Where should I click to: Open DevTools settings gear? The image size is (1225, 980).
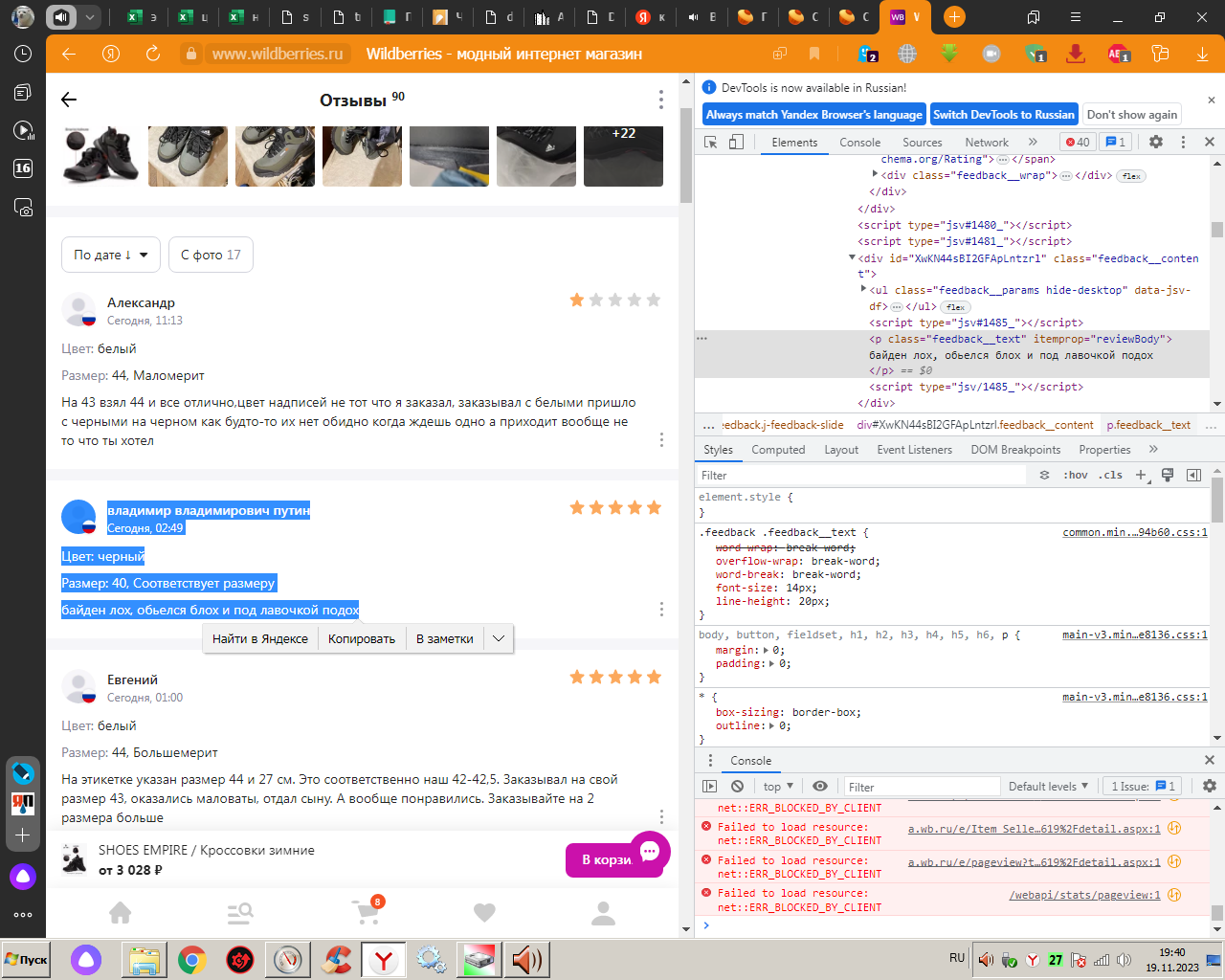pyautogui.click(x=1156, y=142)
